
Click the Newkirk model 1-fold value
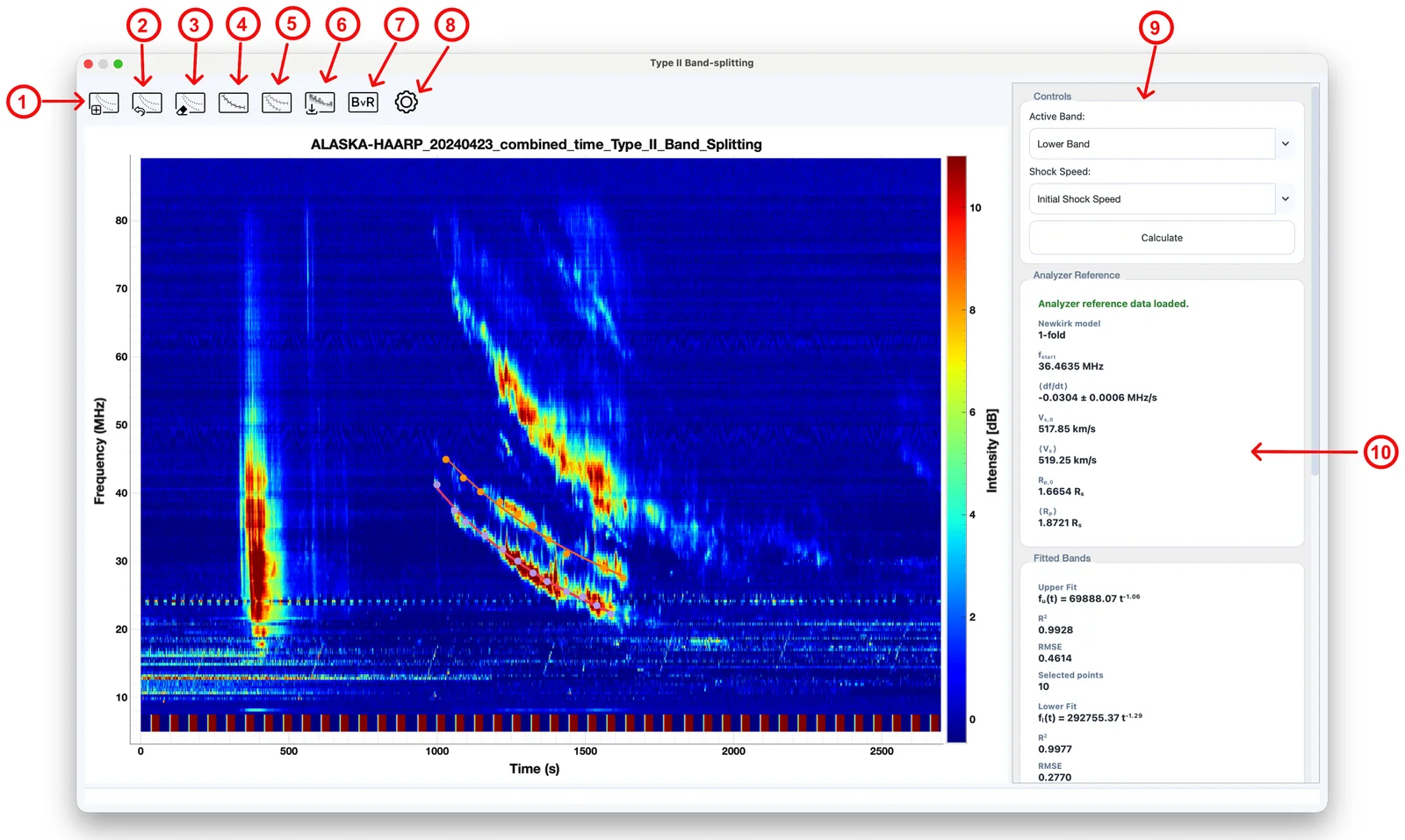(1051, 335)
